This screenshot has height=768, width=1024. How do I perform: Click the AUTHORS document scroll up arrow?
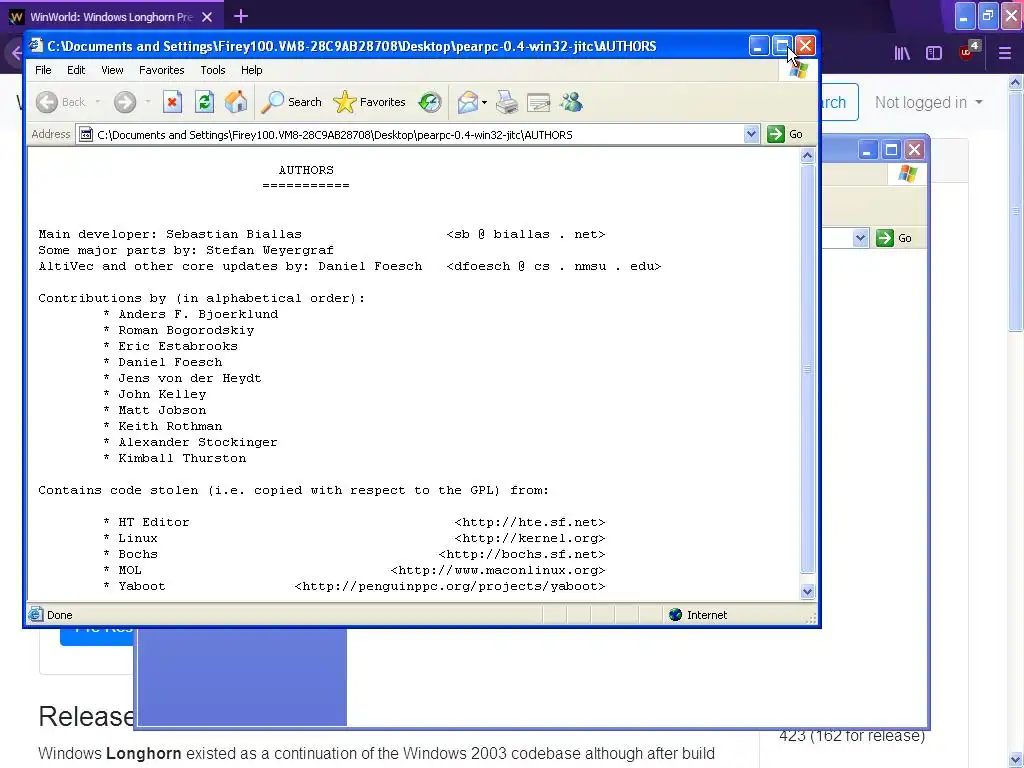point(807,155)
